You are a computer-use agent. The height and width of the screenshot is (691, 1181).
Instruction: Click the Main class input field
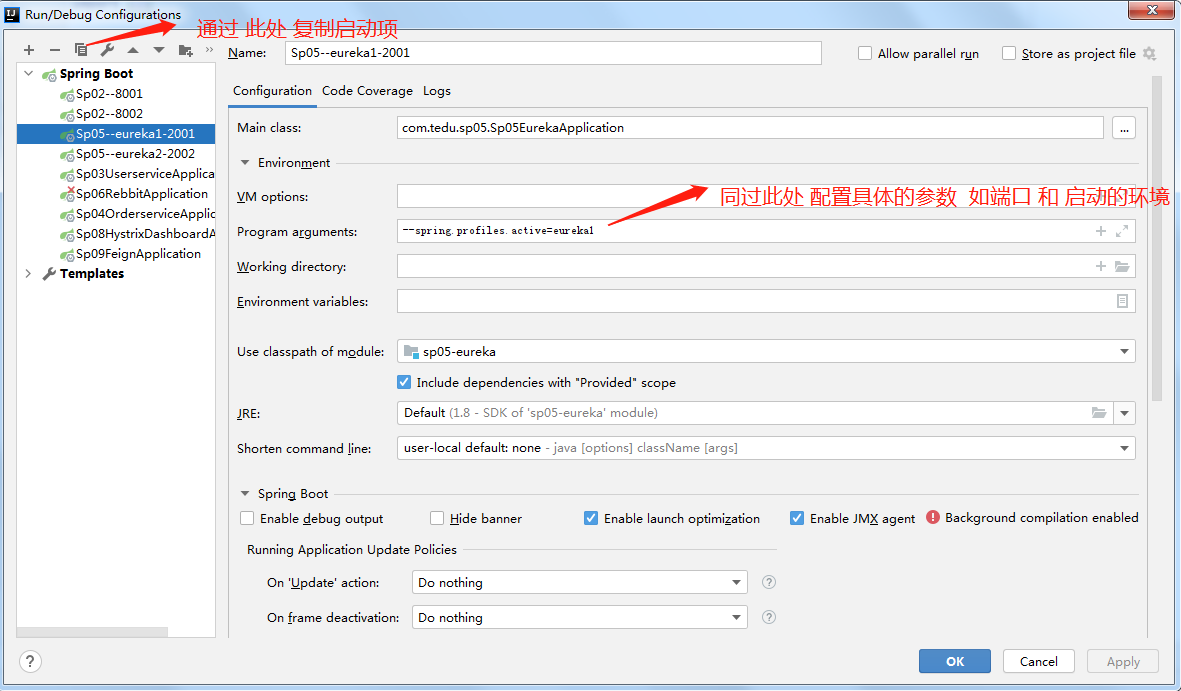click(x=750, y=128)
